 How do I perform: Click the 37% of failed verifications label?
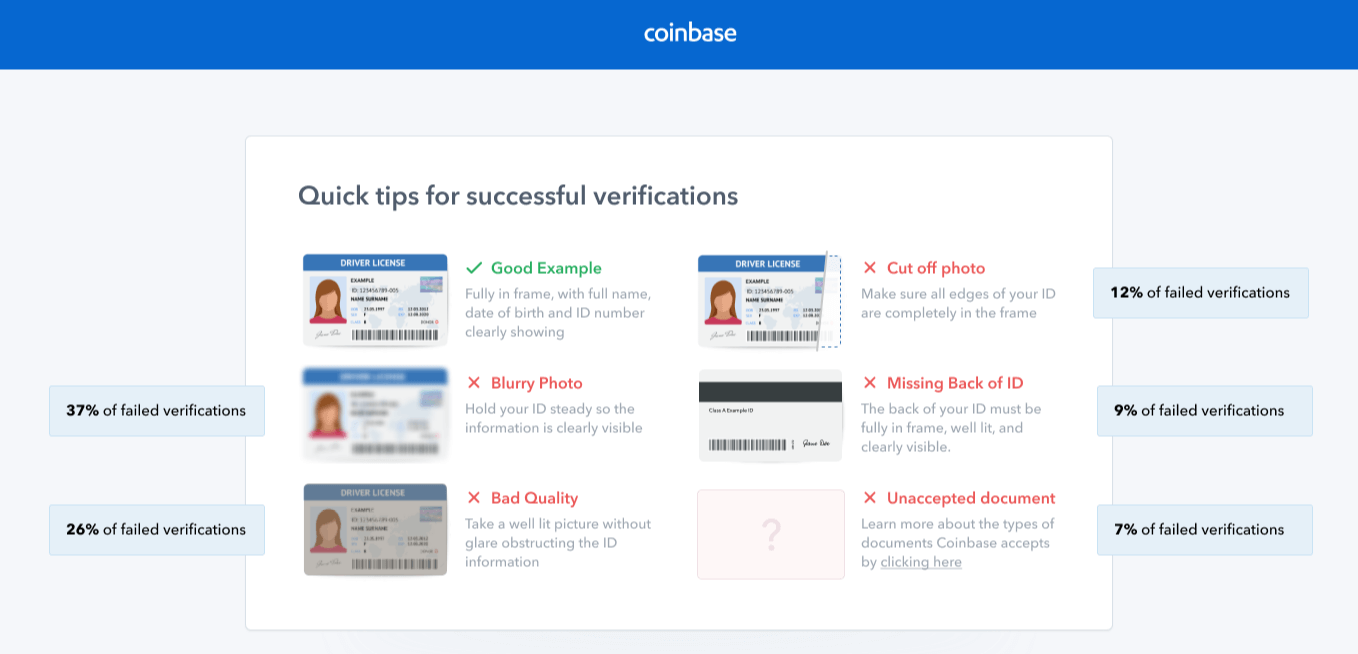(x=157, y=411)
